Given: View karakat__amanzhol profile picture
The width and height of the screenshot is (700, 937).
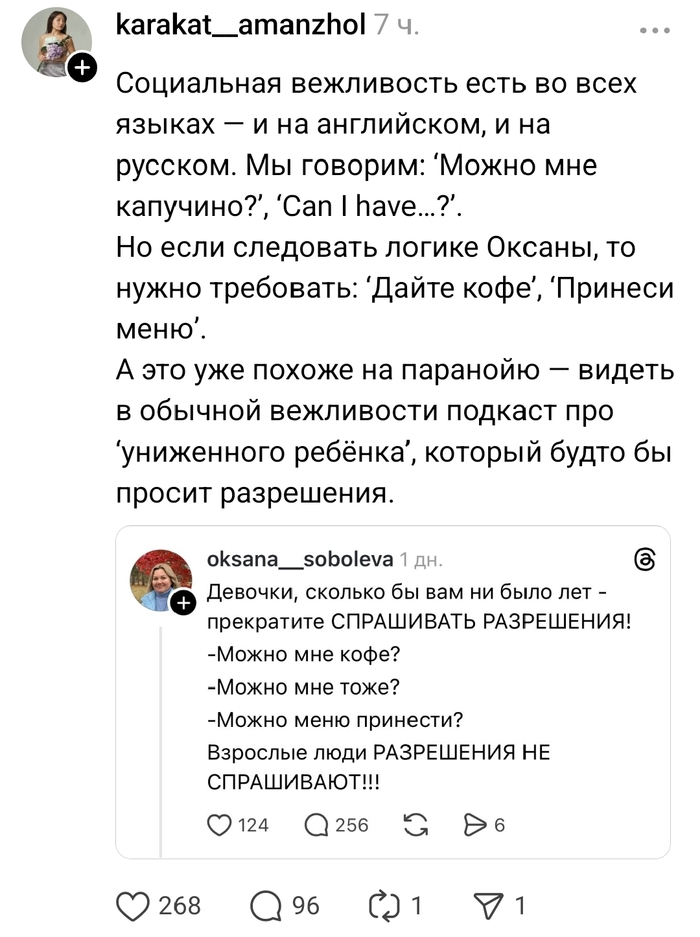Looking at the screenshot, I should [x=56, y=40].
